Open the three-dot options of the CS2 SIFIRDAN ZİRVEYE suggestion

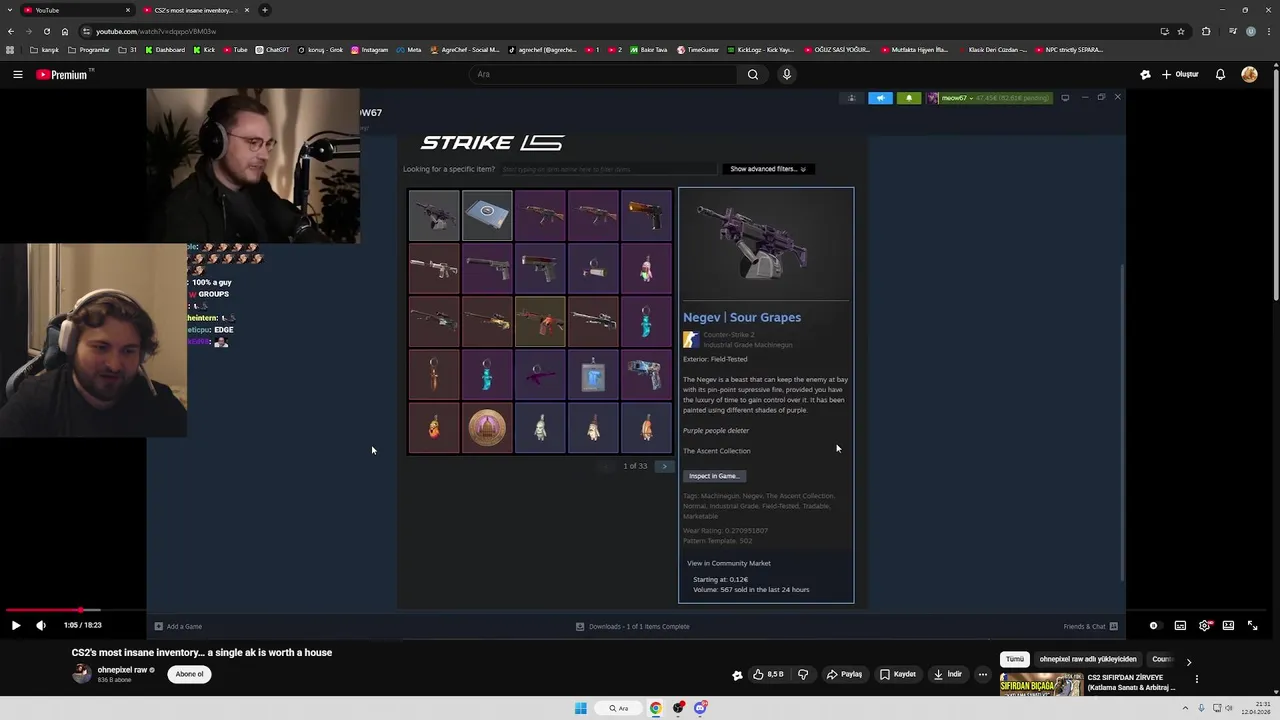point(1196,679)
